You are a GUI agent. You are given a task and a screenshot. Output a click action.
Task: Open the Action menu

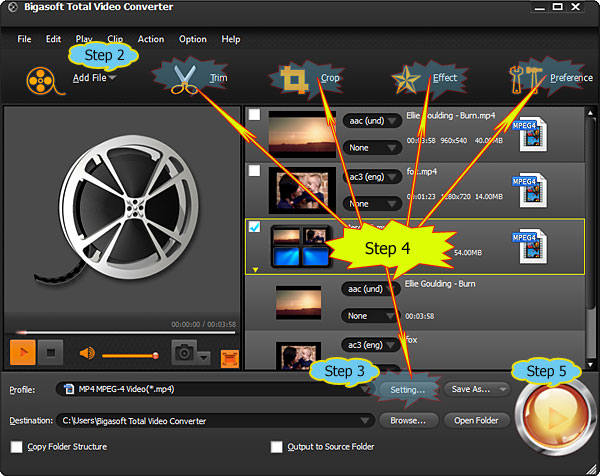tap(151, 39)
